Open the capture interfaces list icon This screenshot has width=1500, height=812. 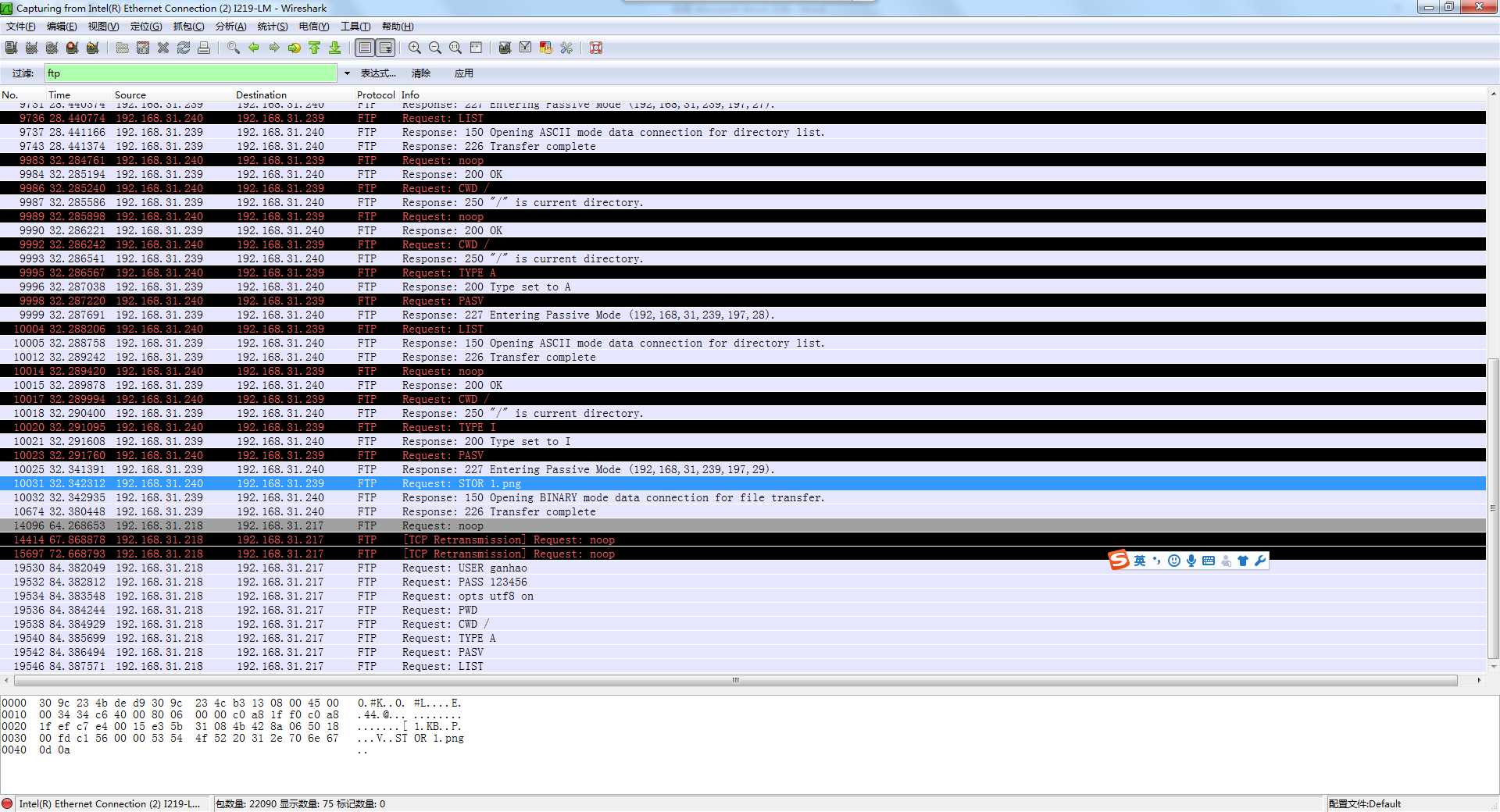coord(12,48)
